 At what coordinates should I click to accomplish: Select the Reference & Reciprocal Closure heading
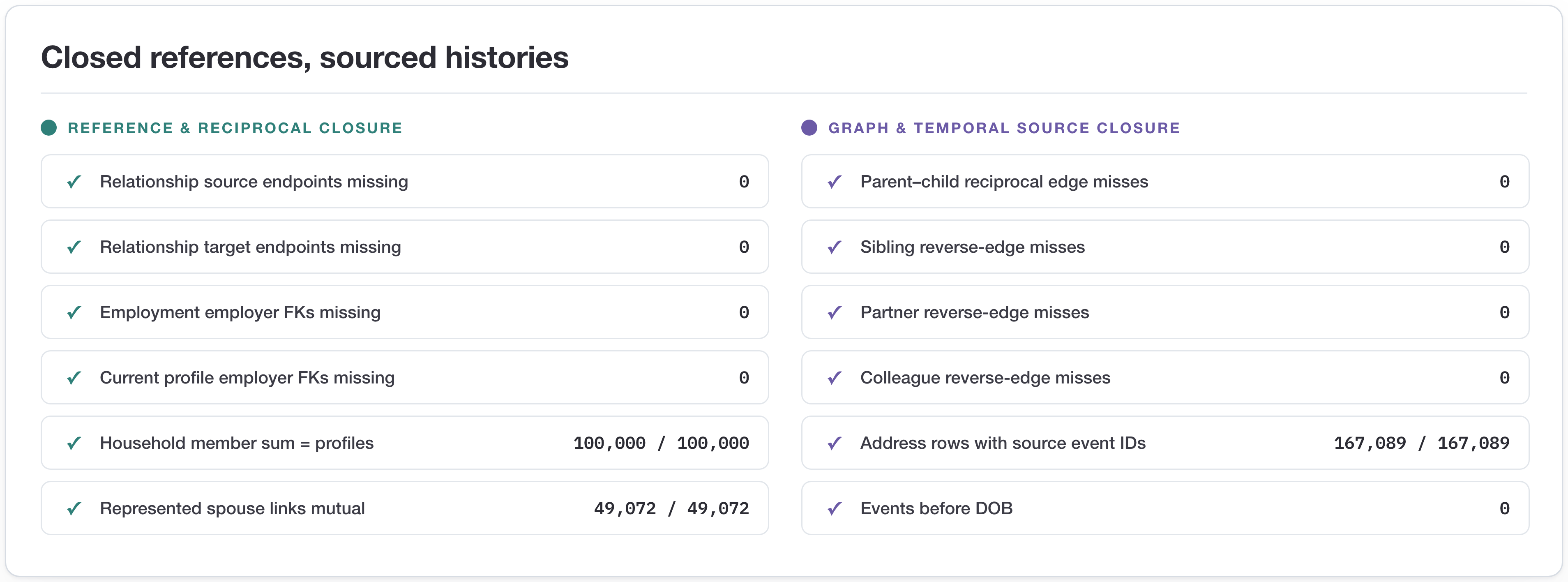pos(235,128)
